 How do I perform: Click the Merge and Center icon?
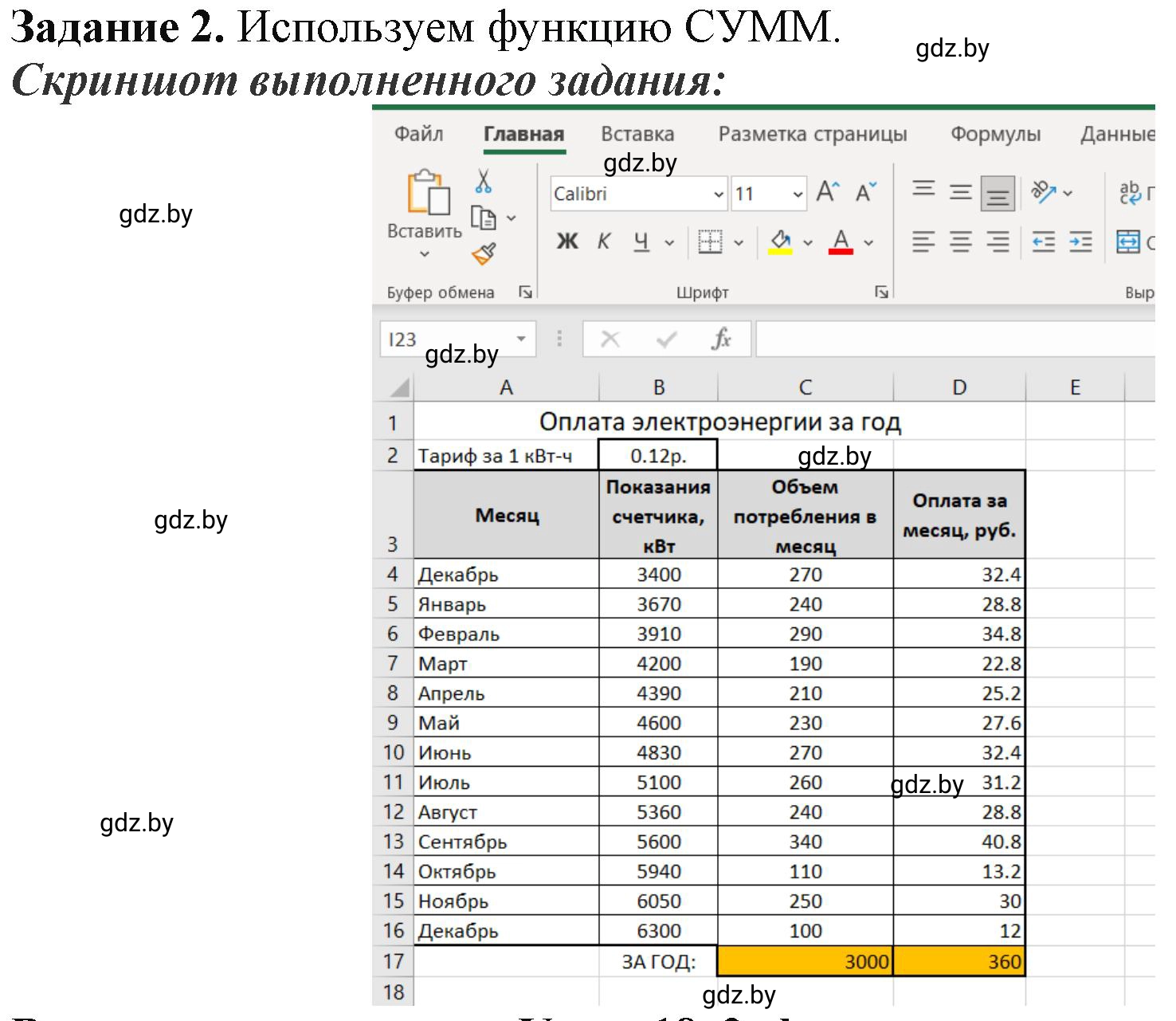[x=1128, y=242]
